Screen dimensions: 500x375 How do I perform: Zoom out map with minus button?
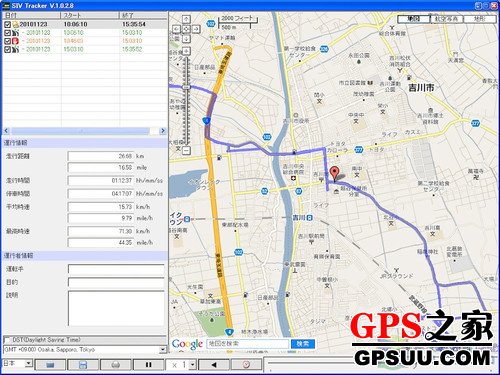click(186, 150)
